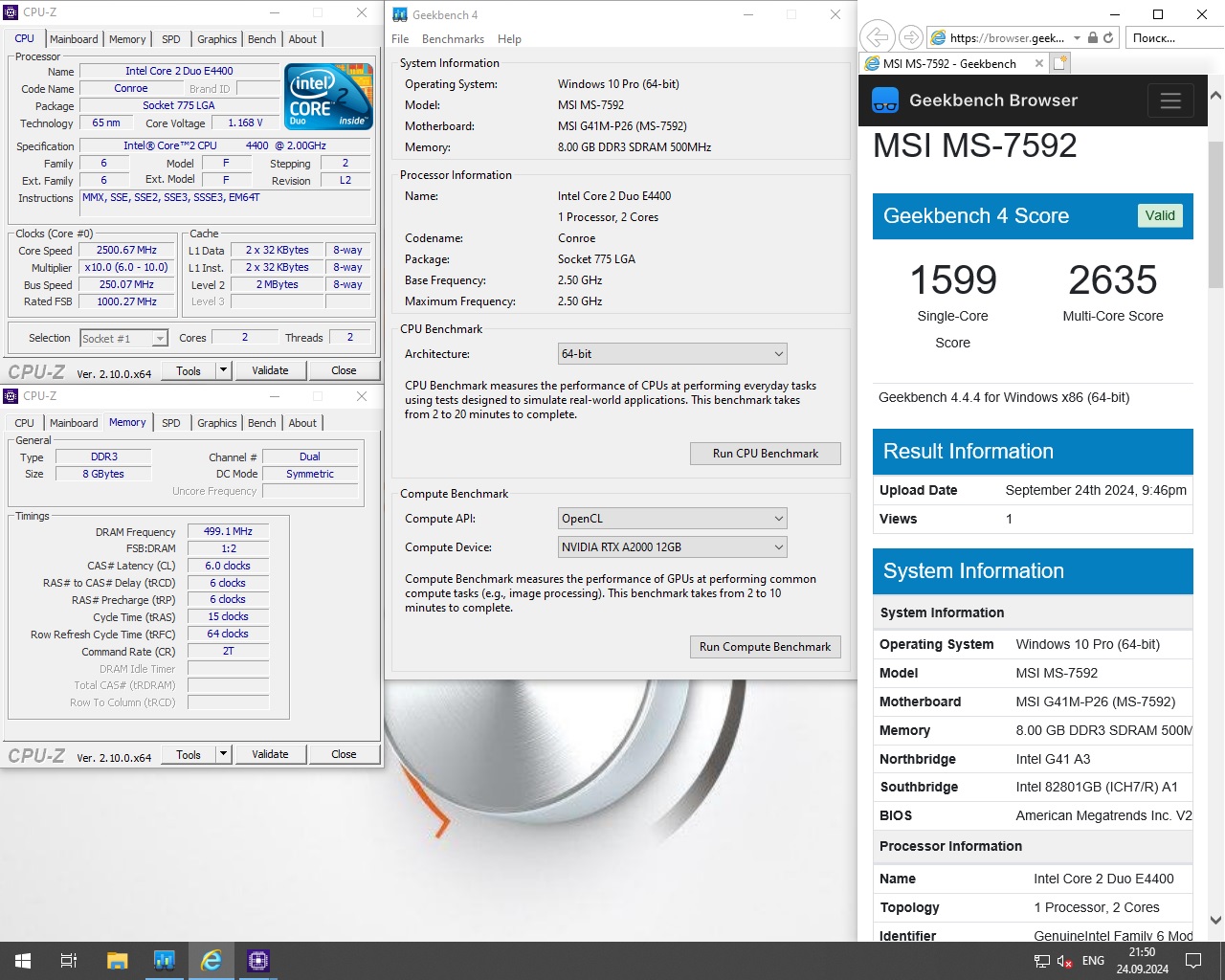Click Close button in top CPU-Z window
This screenshot has height=980, width=1225.
pos(344,370)
